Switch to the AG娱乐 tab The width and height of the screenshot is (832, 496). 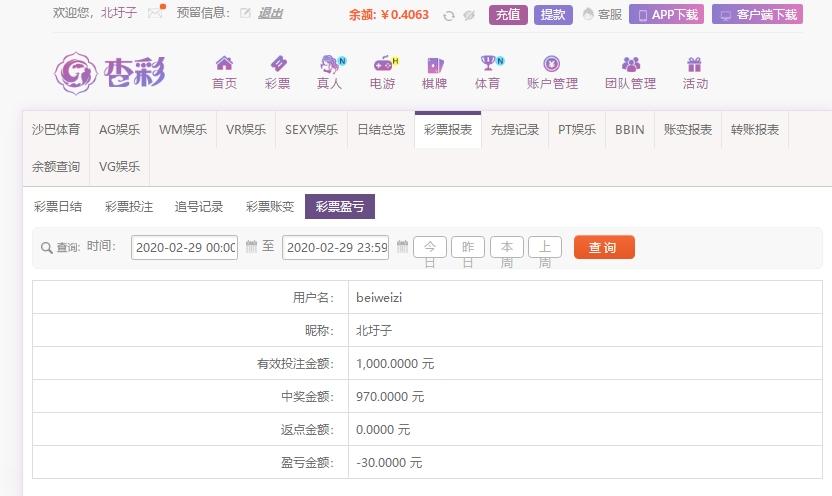[119, 129]
